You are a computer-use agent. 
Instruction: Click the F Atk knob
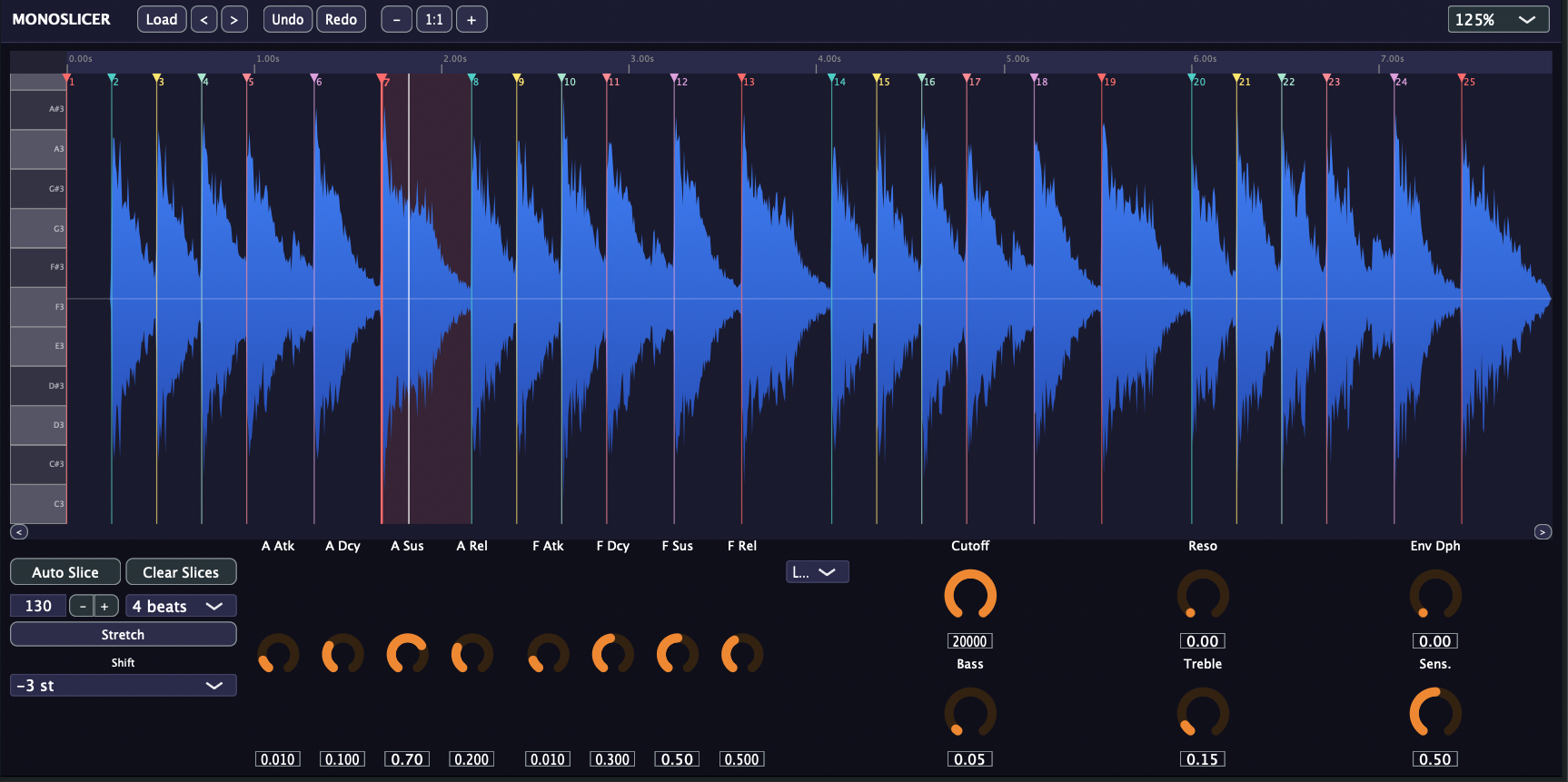coord(548,654)
